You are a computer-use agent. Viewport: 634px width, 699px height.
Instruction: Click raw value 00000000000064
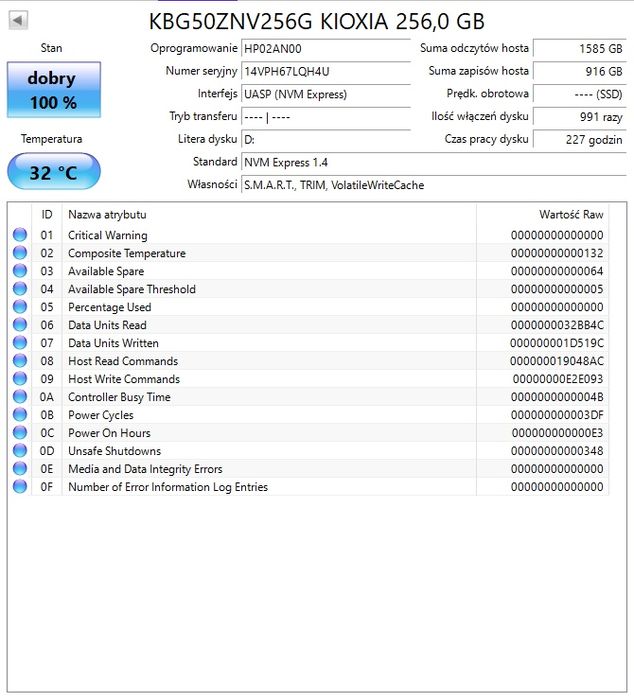point(557,271)
